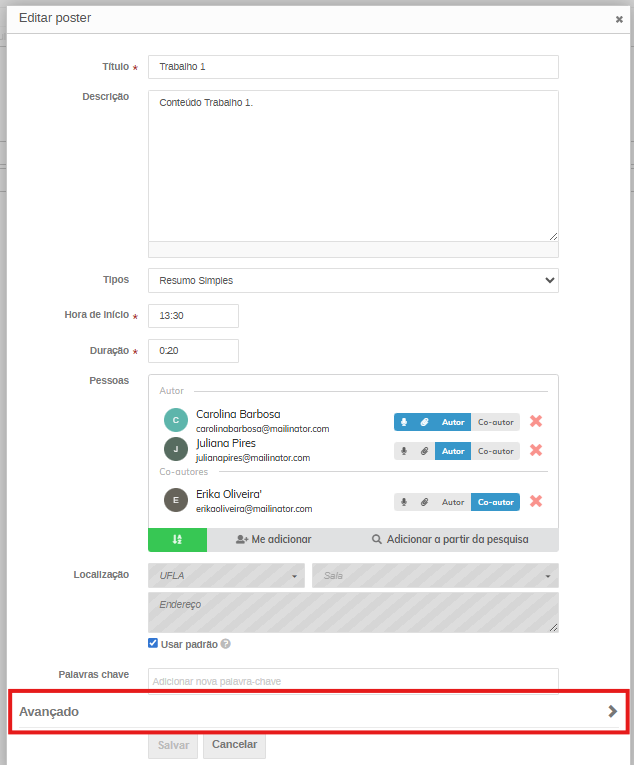Click Adicionar a partir da pesquisa
The image size is (635, 765).
[450, 539]
